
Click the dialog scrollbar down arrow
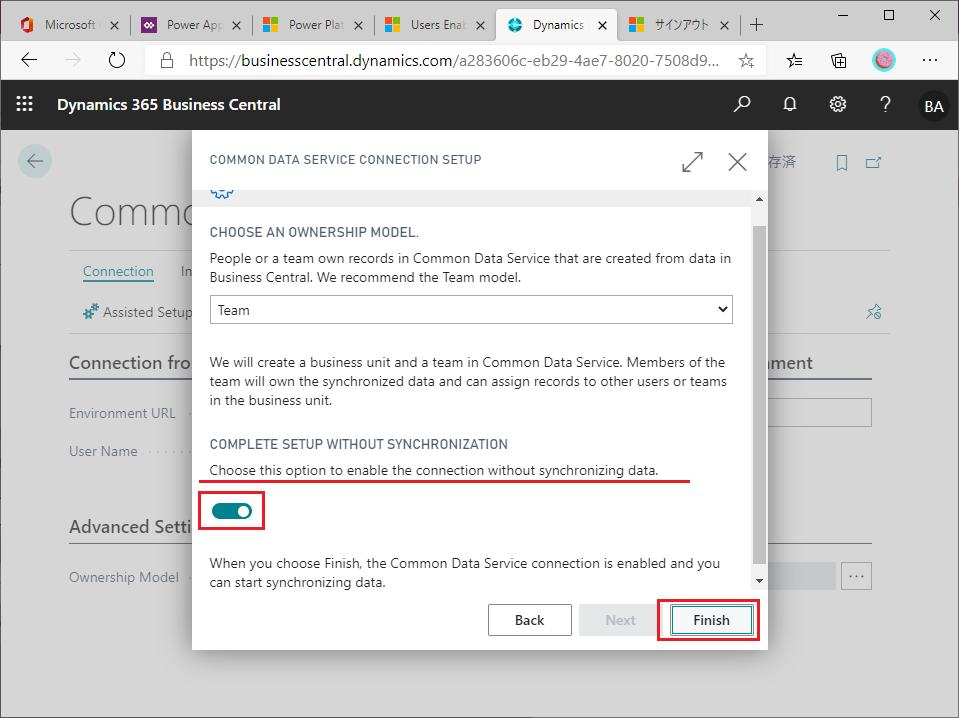pyautogui.click(x=759, y=580)
